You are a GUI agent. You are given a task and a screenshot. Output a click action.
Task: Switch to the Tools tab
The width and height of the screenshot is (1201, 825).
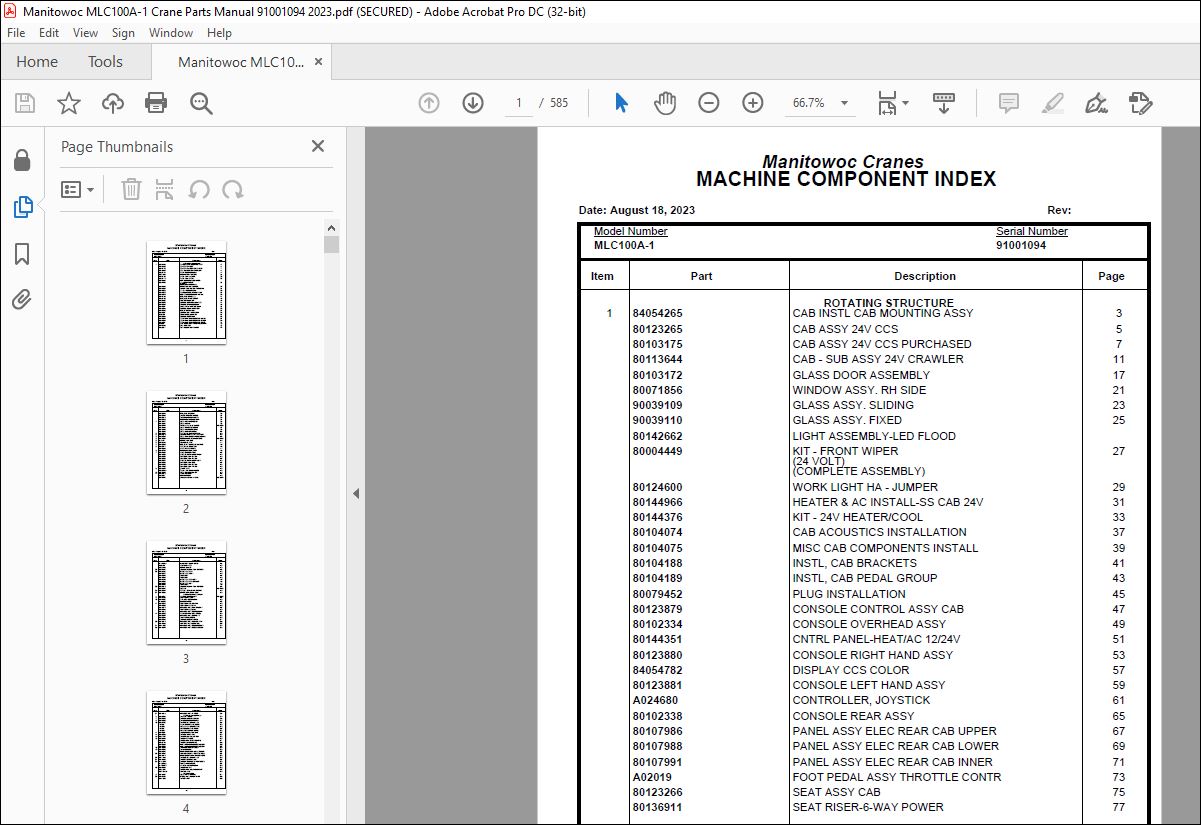105,62
